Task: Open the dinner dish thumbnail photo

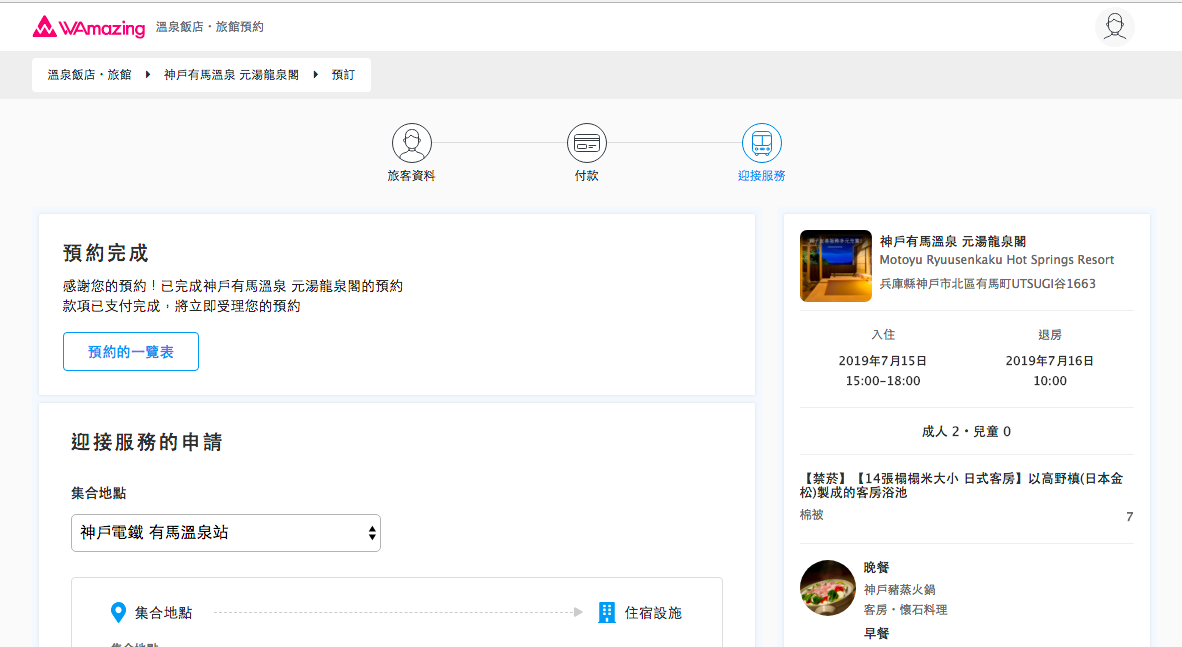Action: click(828, 587)
